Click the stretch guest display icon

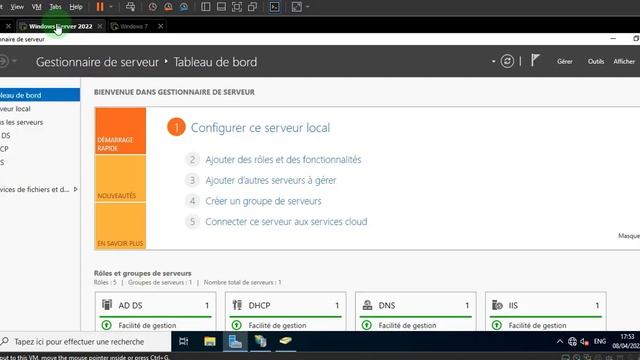pyautogui.click(x=297, y=7)
